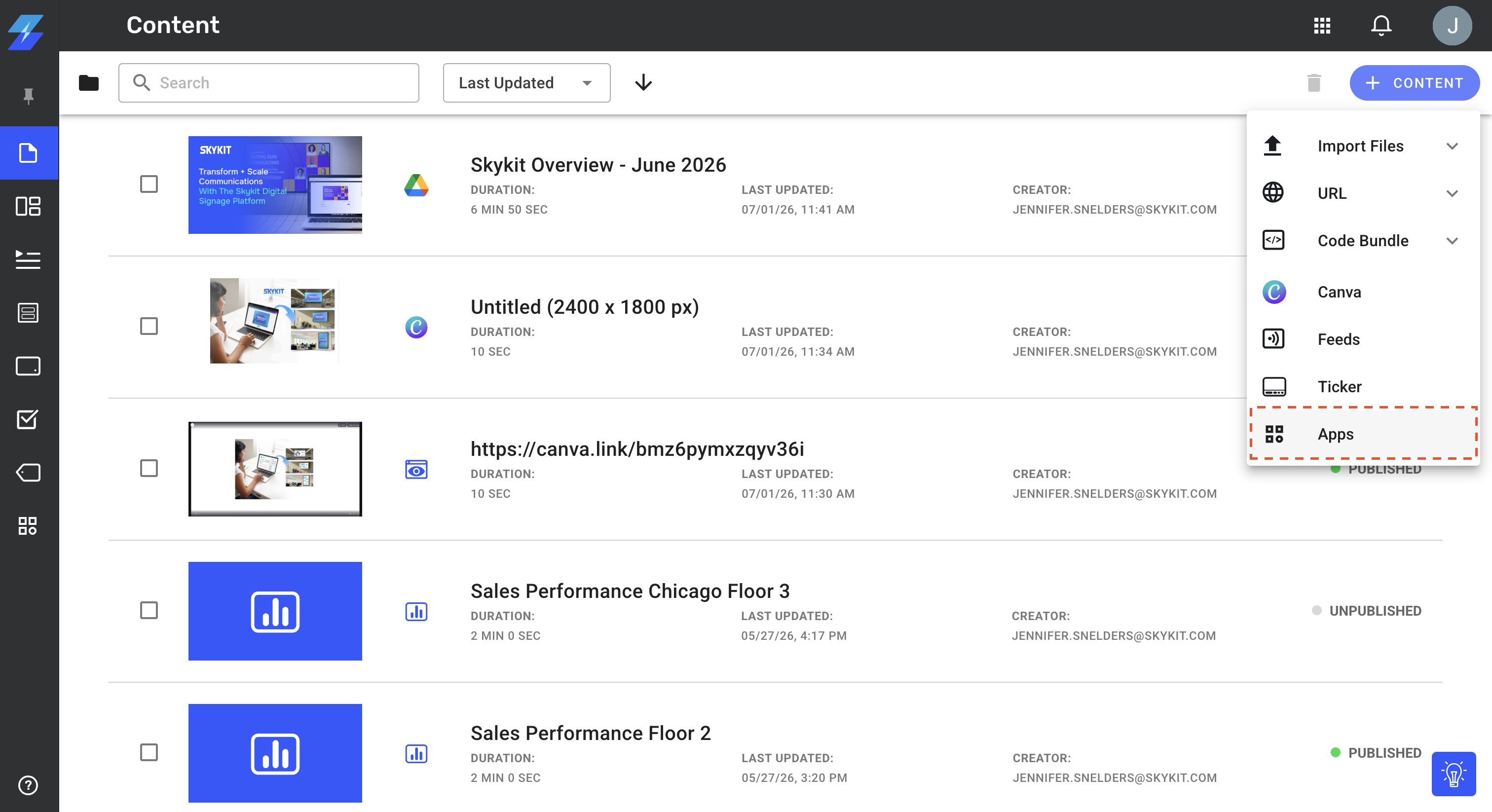Select Feeds in the content menu

(x=1363, y=339)
